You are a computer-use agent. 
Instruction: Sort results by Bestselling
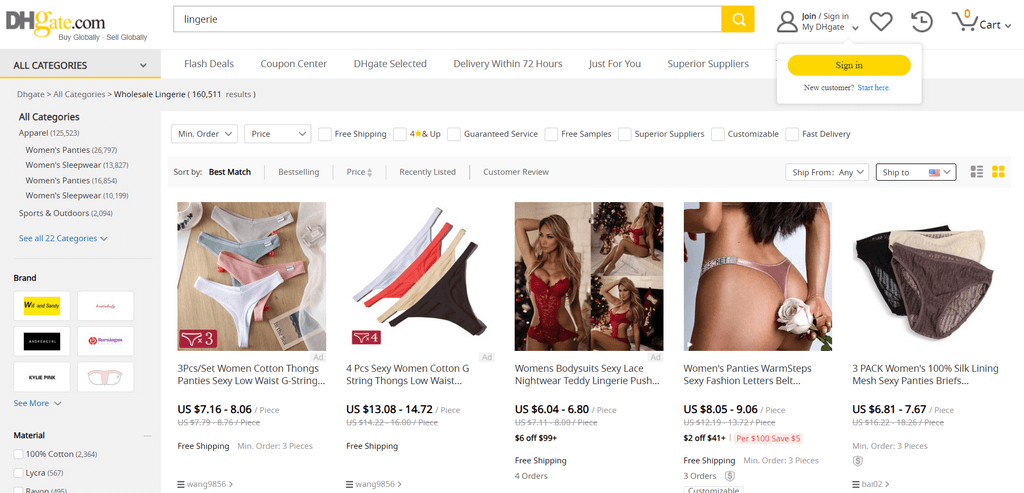click(298, 172)
